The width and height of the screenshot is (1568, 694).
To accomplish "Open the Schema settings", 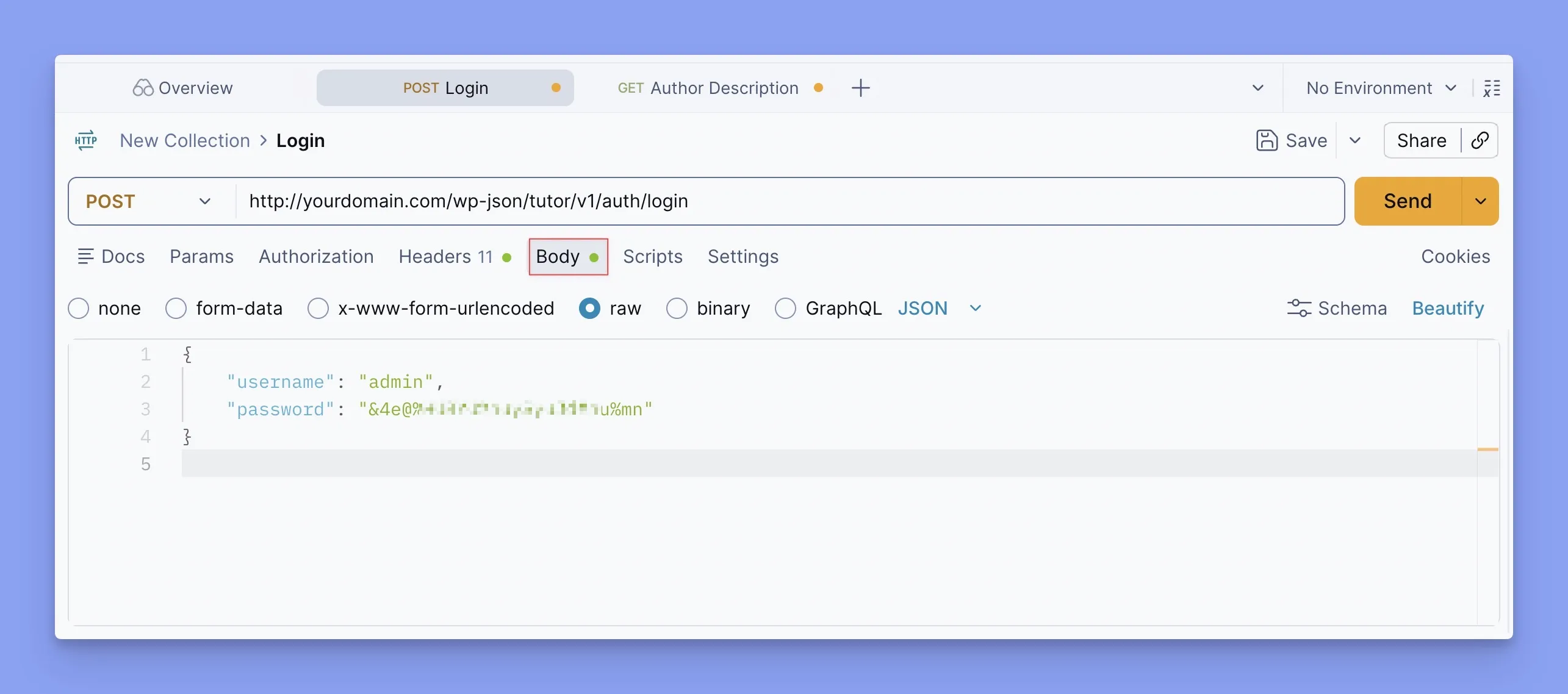I will (1337, 308).
